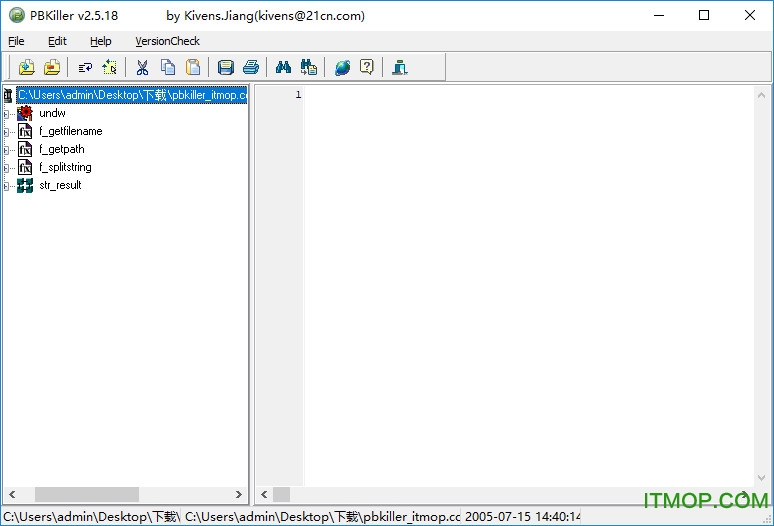Click the select all toolbar icon
Image resolution: width=774 pixels, height=526 pixels.
tap(110, 67)
